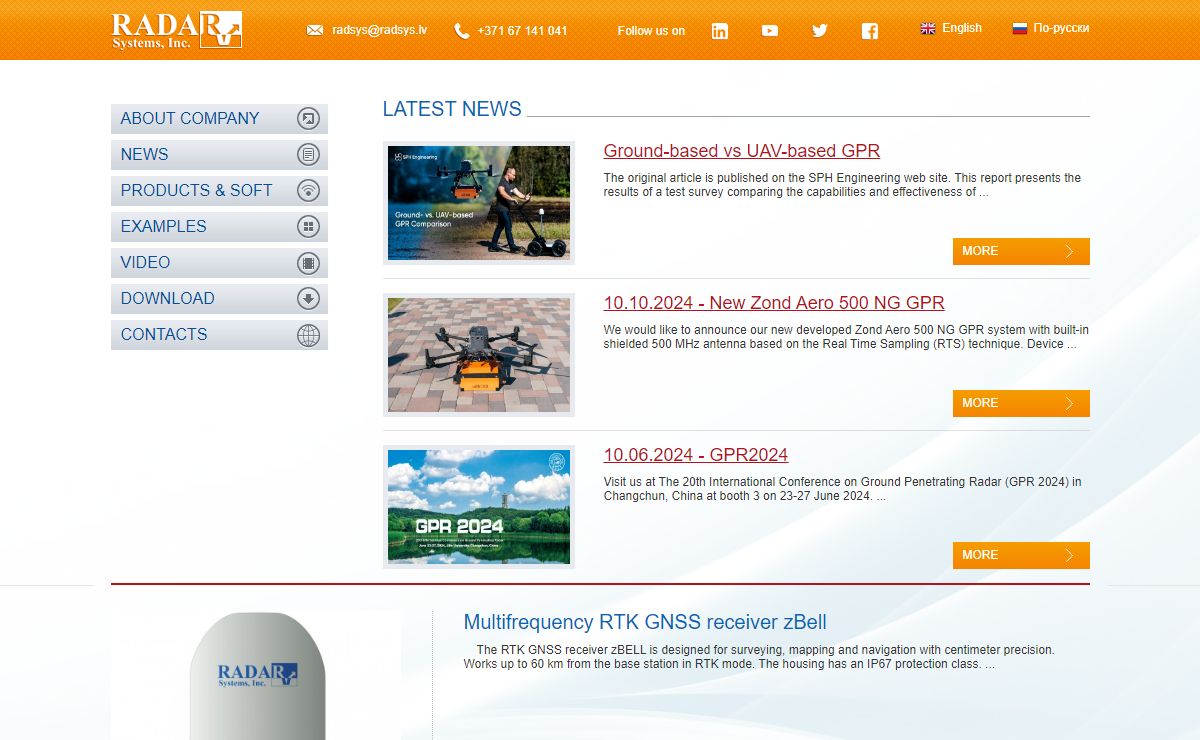Click the radsys@radsys.lv email link

(x=380, y=30)
